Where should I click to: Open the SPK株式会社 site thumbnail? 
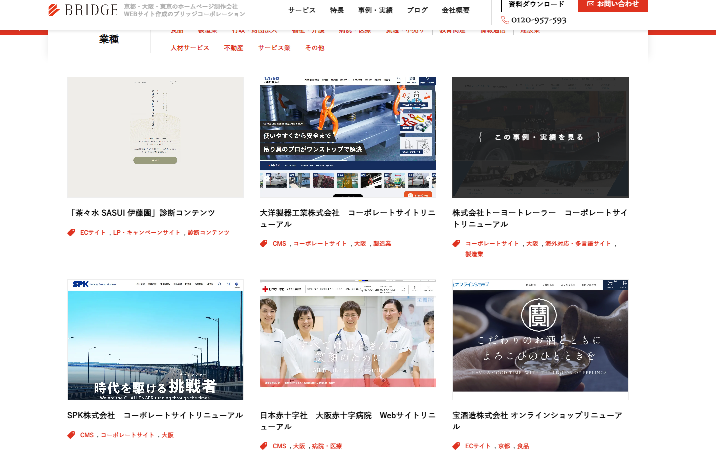pos(155,339)
